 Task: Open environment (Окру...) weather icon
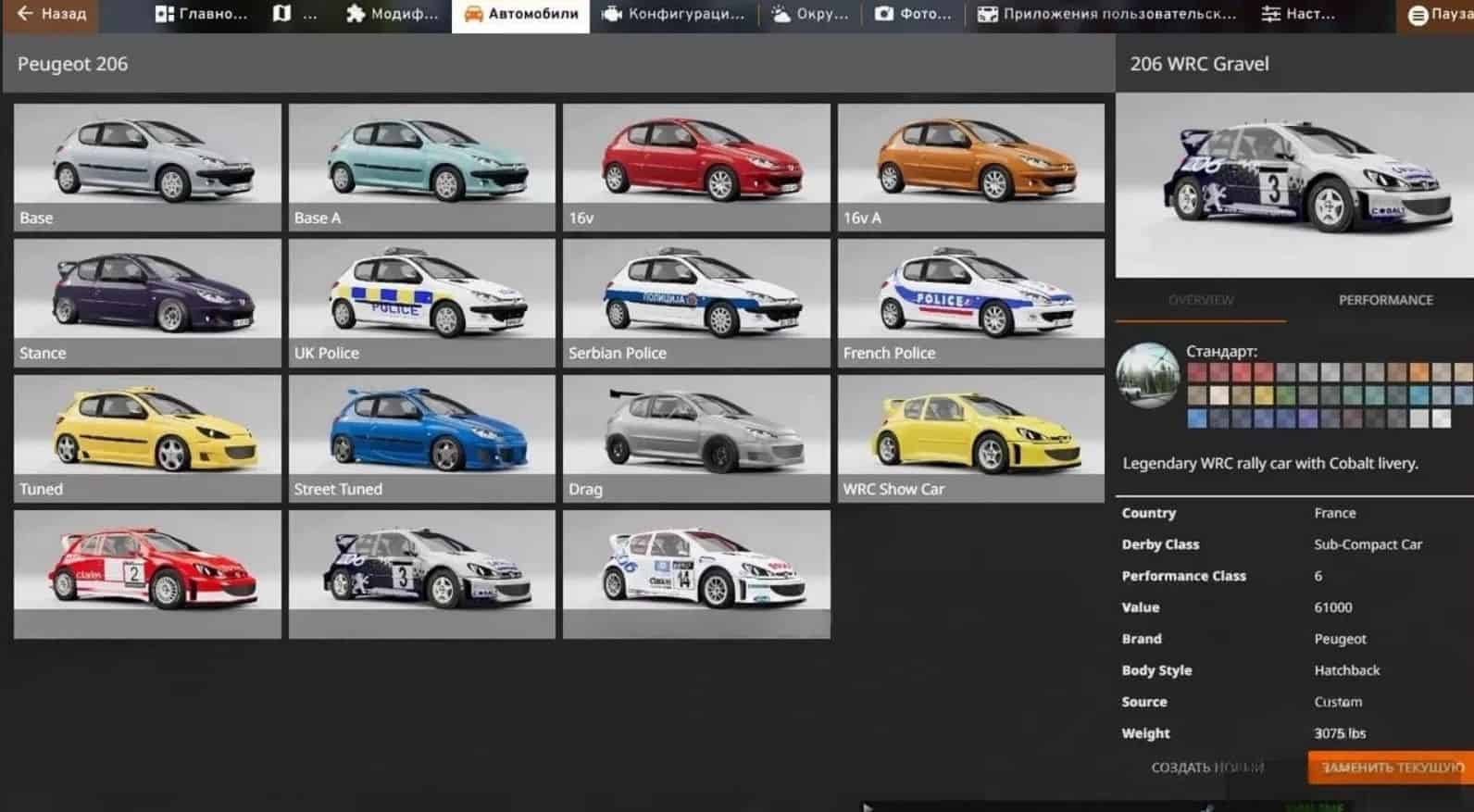pyautogui.click(x=781, y=14)
